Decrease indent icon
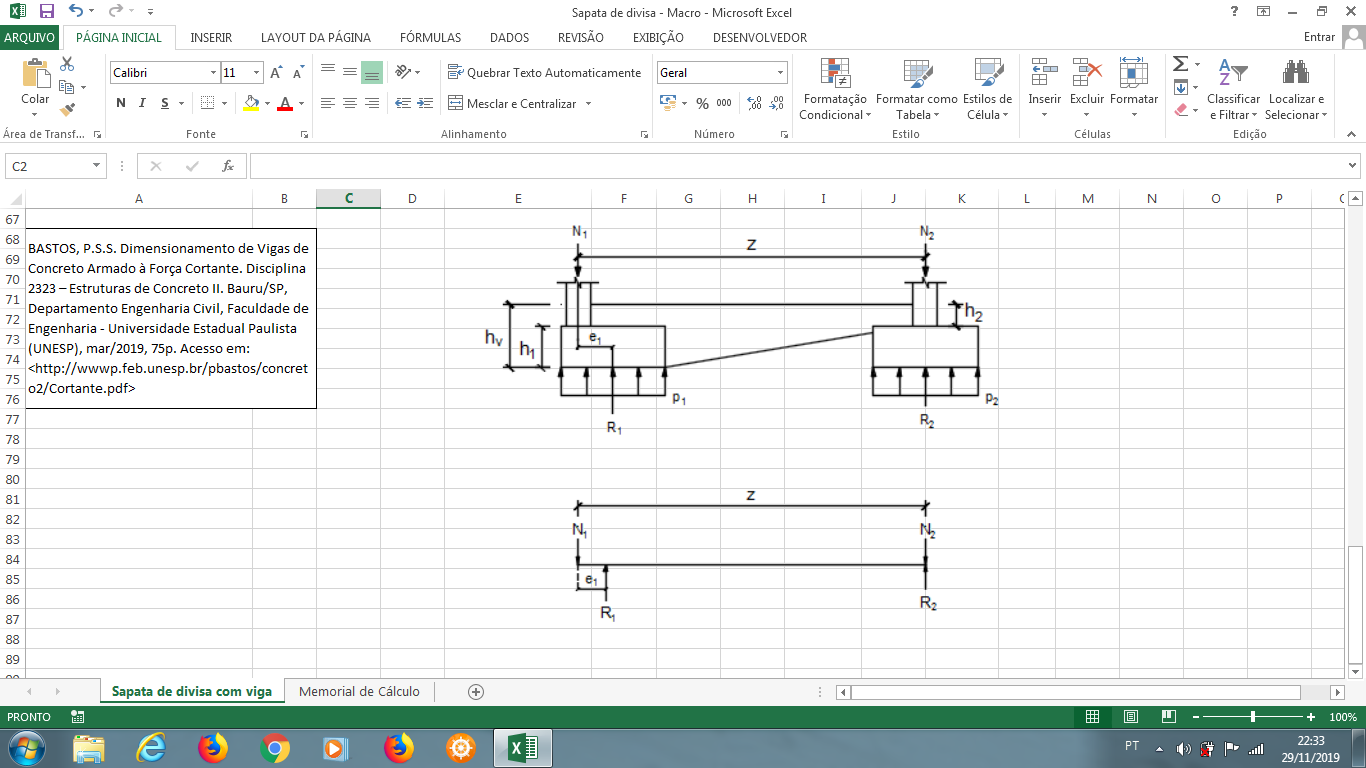Image resolution: width=1366 pixels, height=768 pixels. click(x=403, y=103)
